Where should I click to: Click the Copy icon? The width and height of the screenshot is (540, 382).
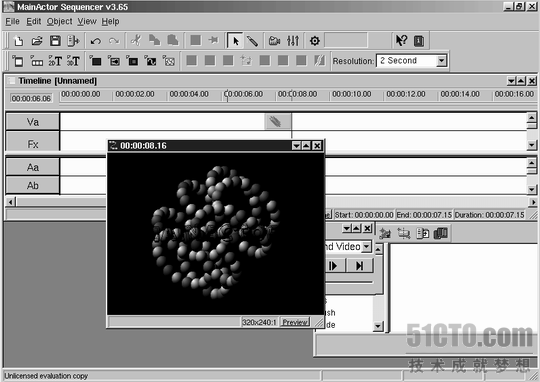[x=154, y=41]
